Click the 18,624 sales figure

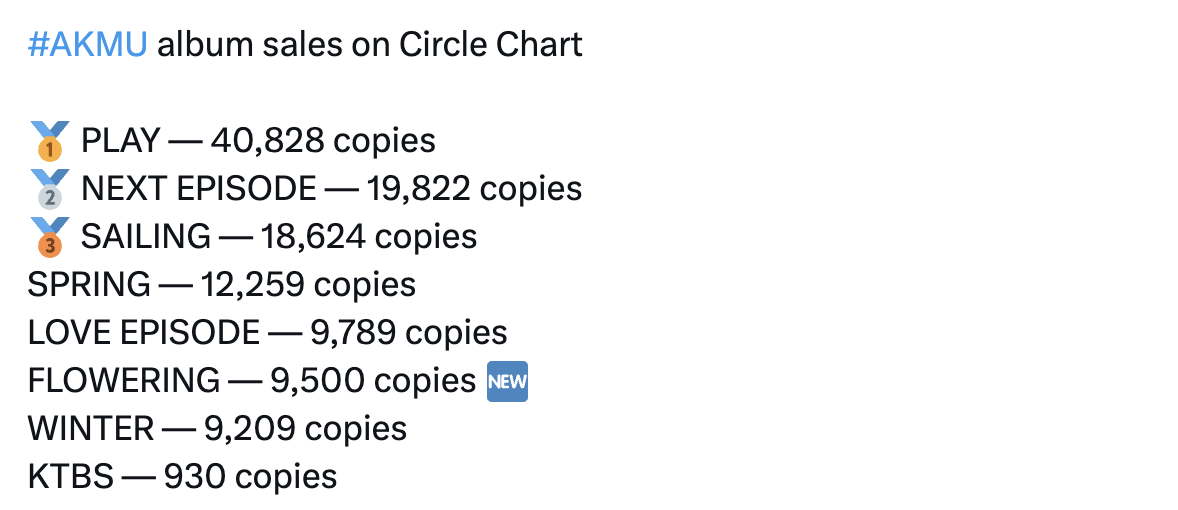308,237
